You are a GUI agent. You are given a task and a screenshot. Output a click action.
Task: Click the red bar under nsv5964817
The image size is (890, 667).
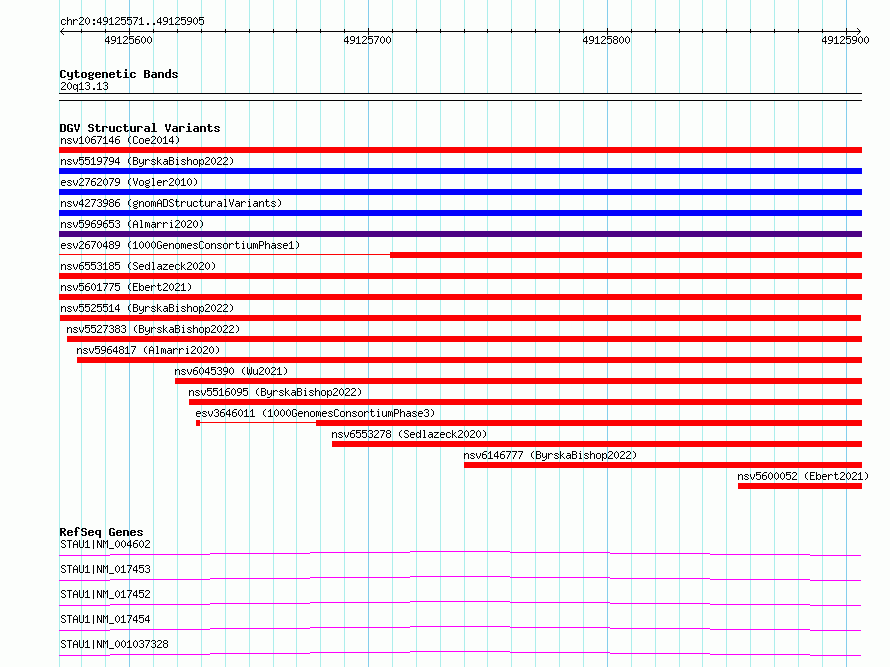click(469, 360)
